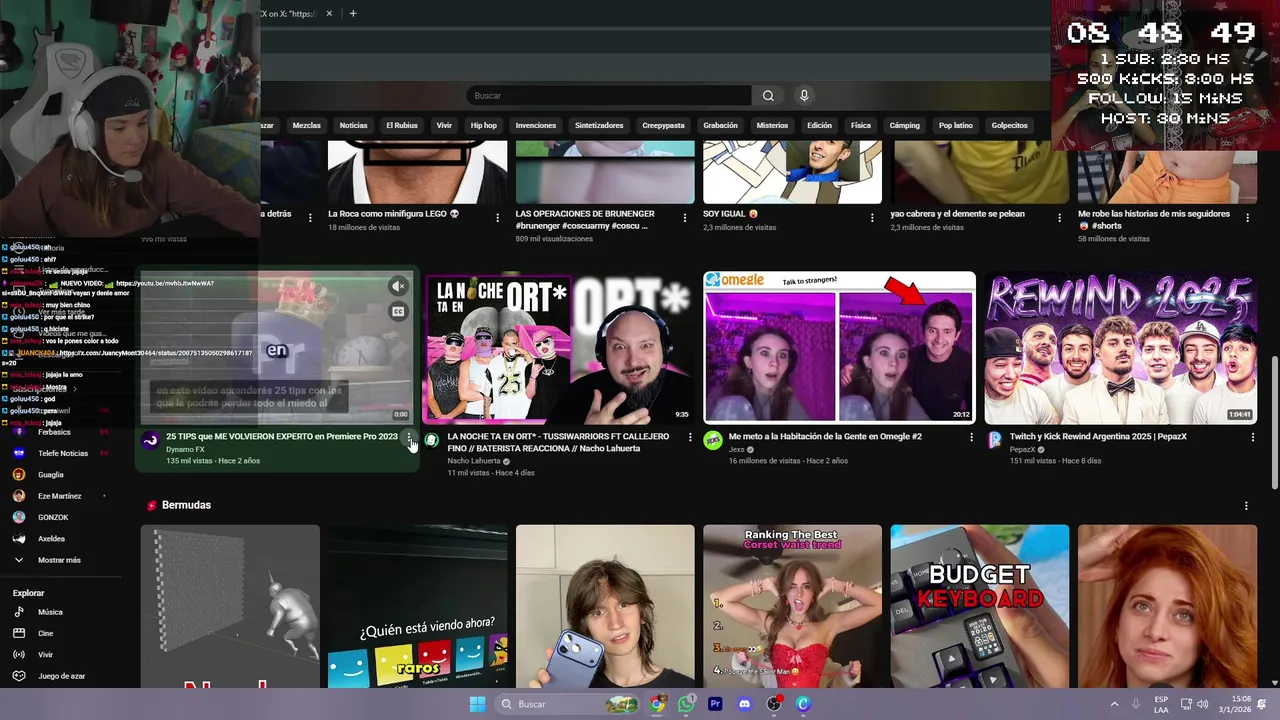Open options menu for LA NOCHE TA EN ORT video
1280x720 pixels.
(x=690, y=437)
